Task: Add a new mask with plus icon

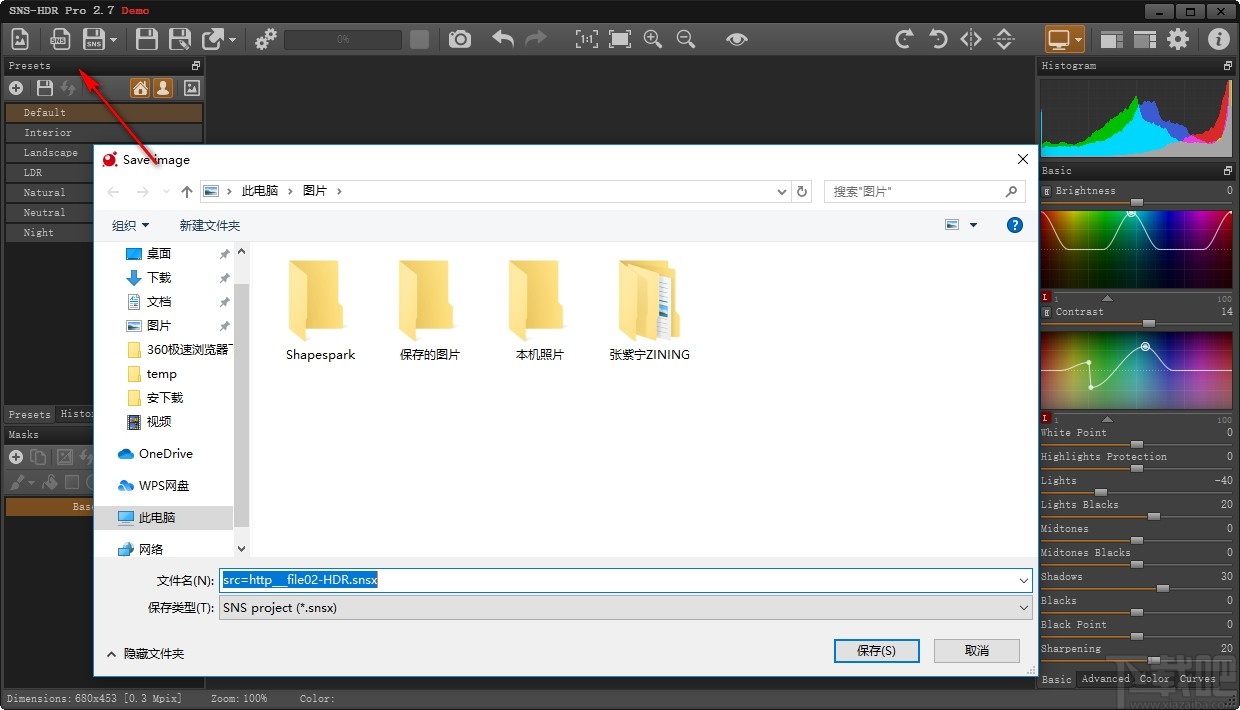Action: click(x=16, y=457)
